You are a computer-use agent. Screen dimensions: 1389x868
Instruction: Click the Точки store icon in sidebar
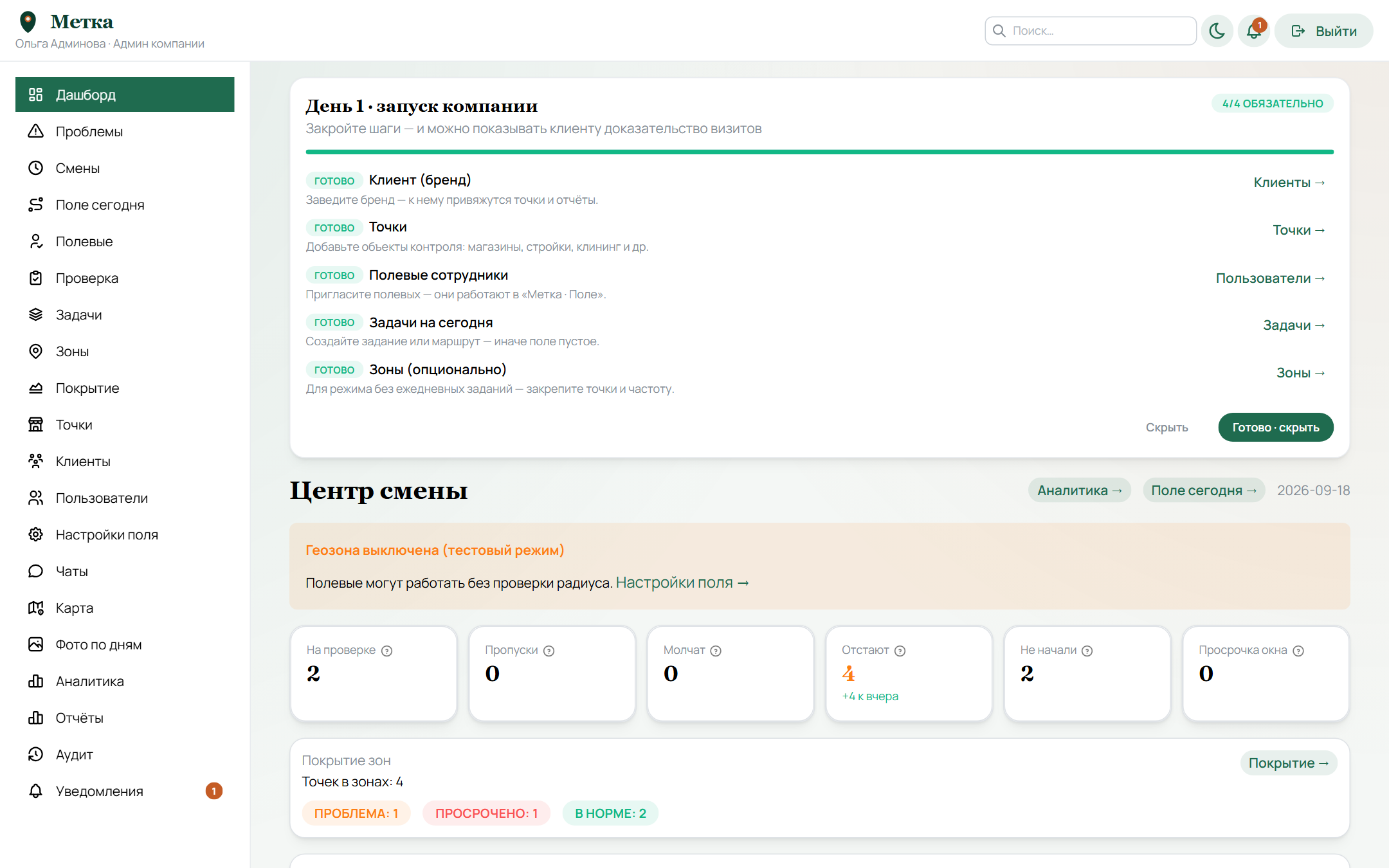tap(36, 424)
